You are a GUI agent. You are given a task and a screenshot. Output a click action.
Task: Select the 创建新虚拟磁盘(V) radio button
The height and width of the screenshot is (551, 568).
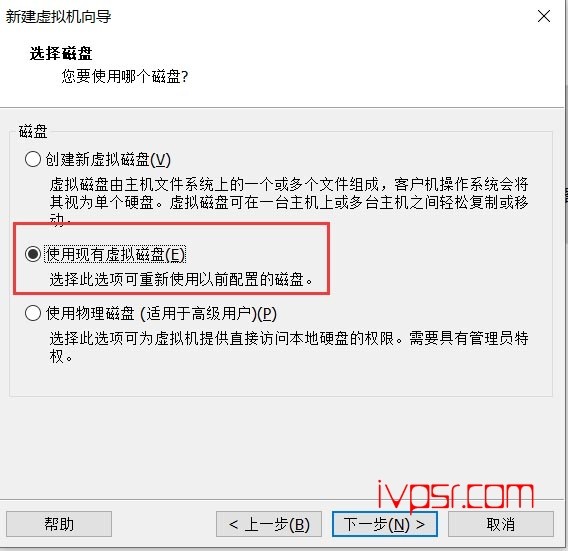(x=33, y=159)
